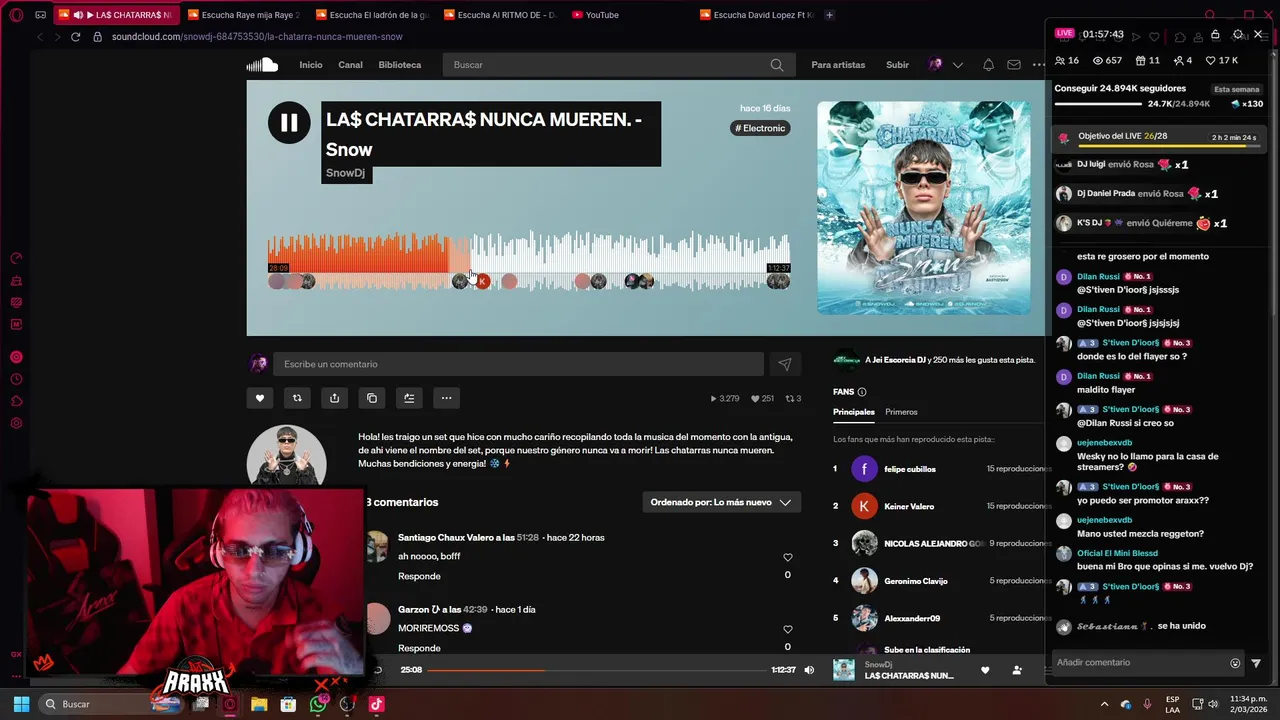Click the Subir upload link
Image resolution: width=1280 pixels, height=720 pixels.
tap(897, 65)
